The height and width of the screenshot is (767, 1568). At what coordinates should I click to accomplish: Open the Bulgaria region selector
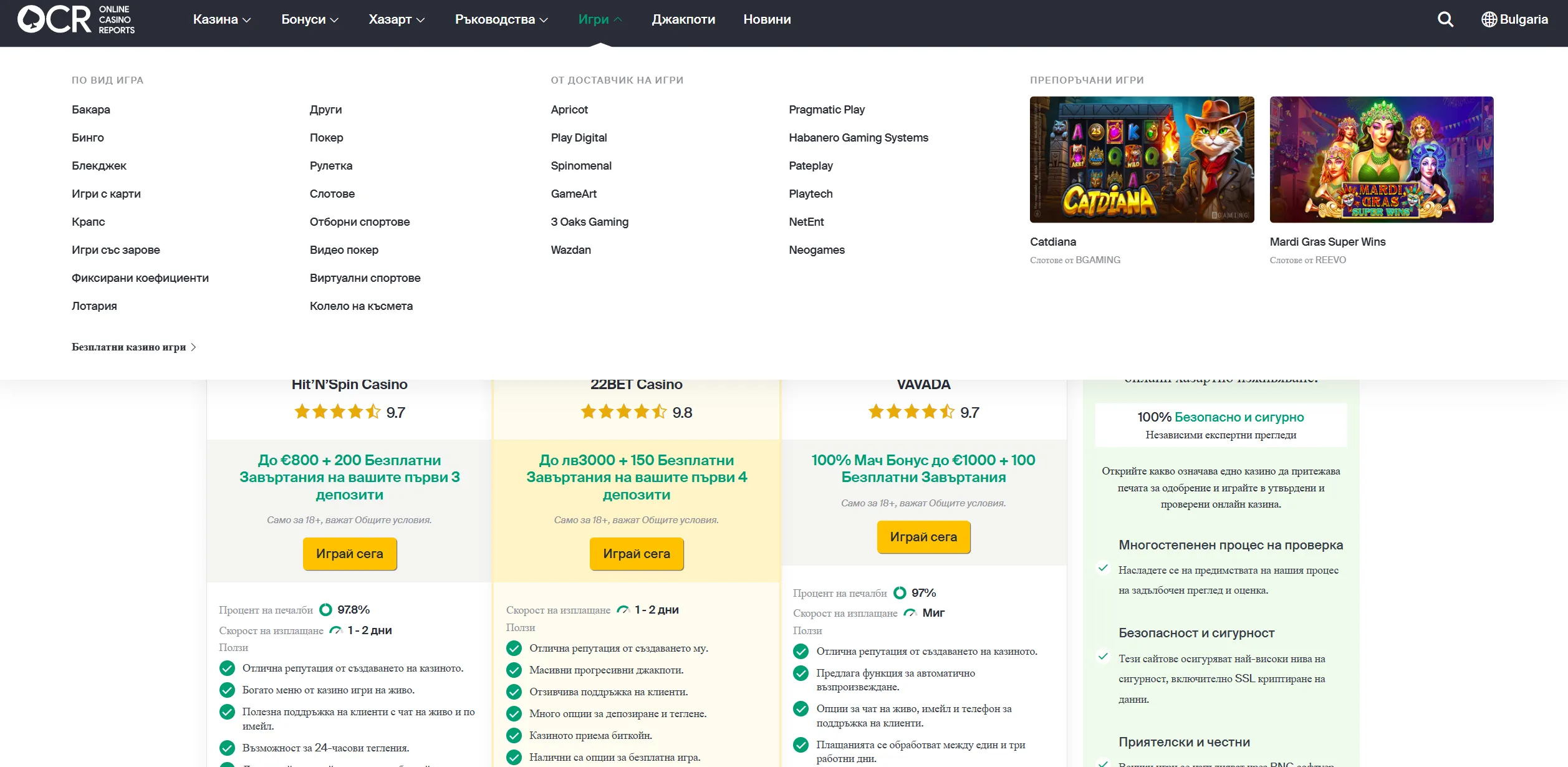pos(1514,19)
